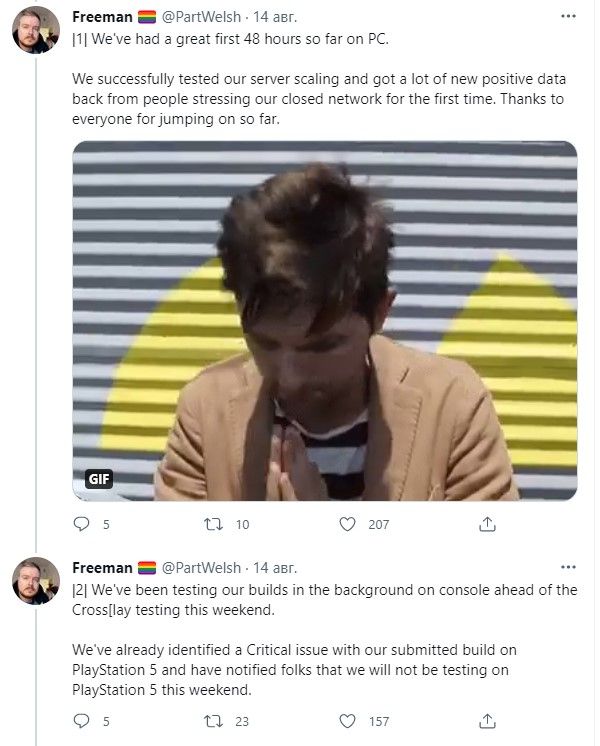The height and width of the screenshot is (746, 600).
Task: Like the second tweet with 157 likes
Action: (348, 721)
